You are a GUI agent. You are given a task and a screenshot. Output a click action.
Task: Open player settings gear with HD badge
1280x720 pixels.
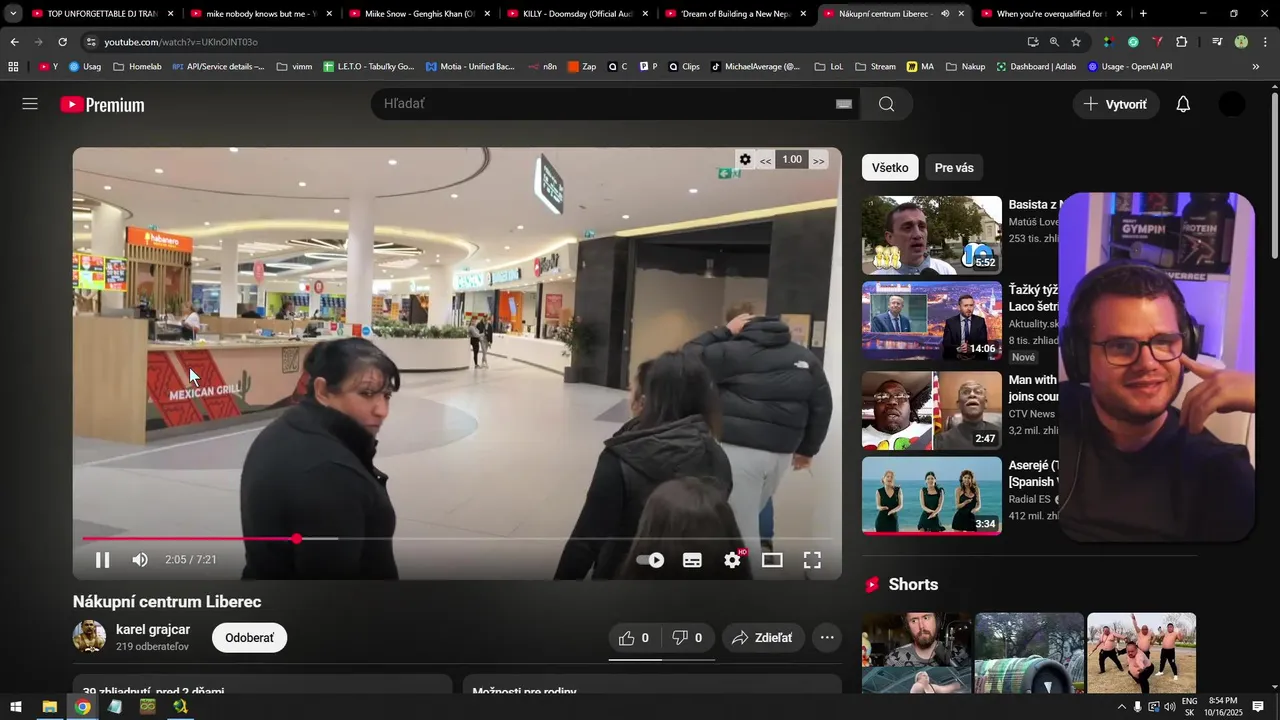pos(733,560)
